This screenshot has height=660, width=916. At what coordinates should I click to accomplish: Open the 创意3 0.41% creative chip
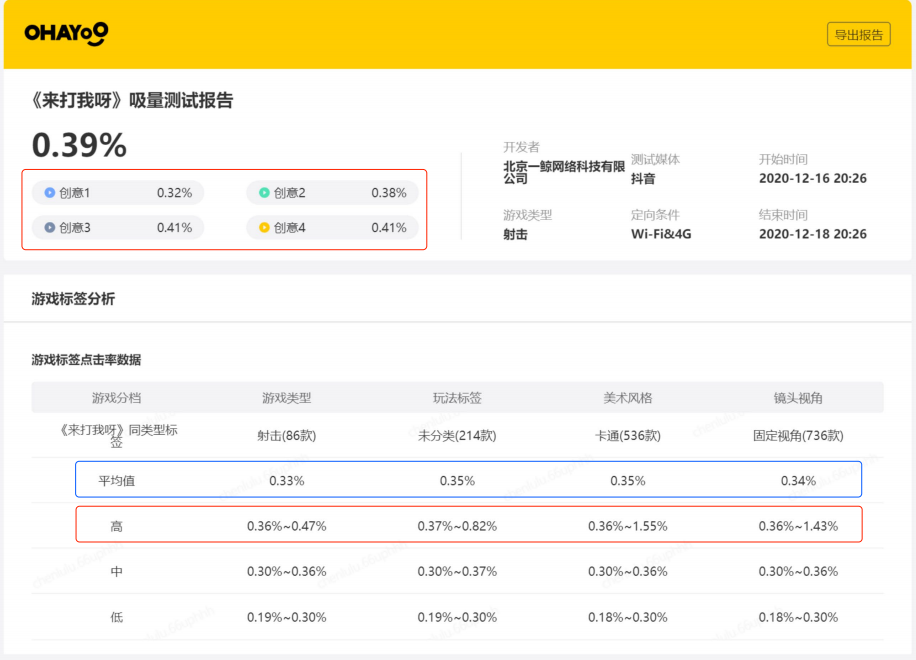tap(118, 228)
